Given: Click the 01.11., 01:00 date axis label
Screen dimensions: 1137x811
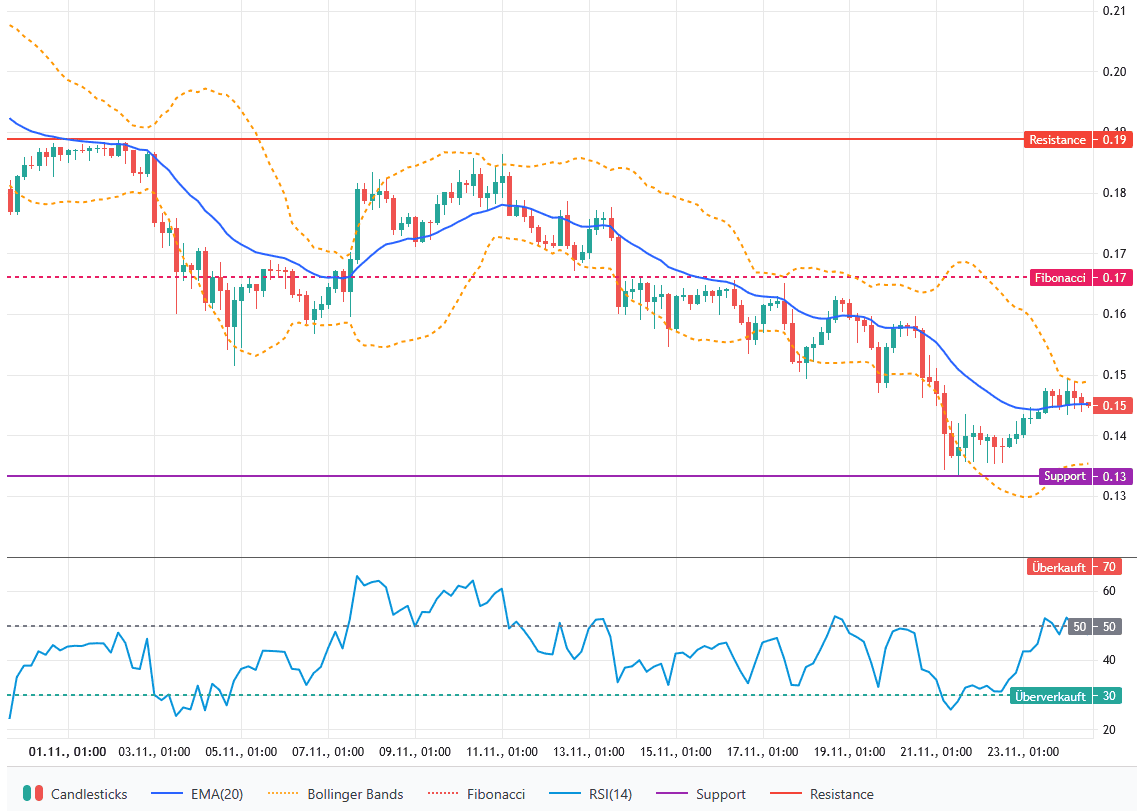Looking at the screenshot, I should [x=68, y=751].
